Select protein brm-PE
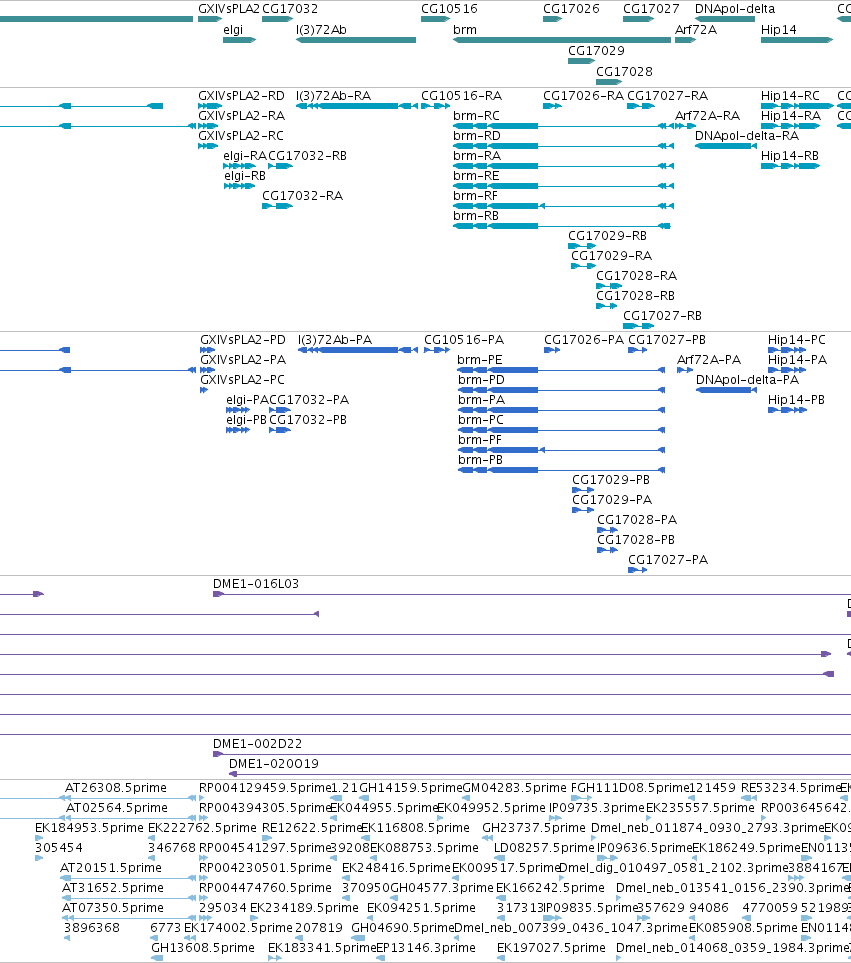This screenshot has width=851, height=963. click(561, 370)
